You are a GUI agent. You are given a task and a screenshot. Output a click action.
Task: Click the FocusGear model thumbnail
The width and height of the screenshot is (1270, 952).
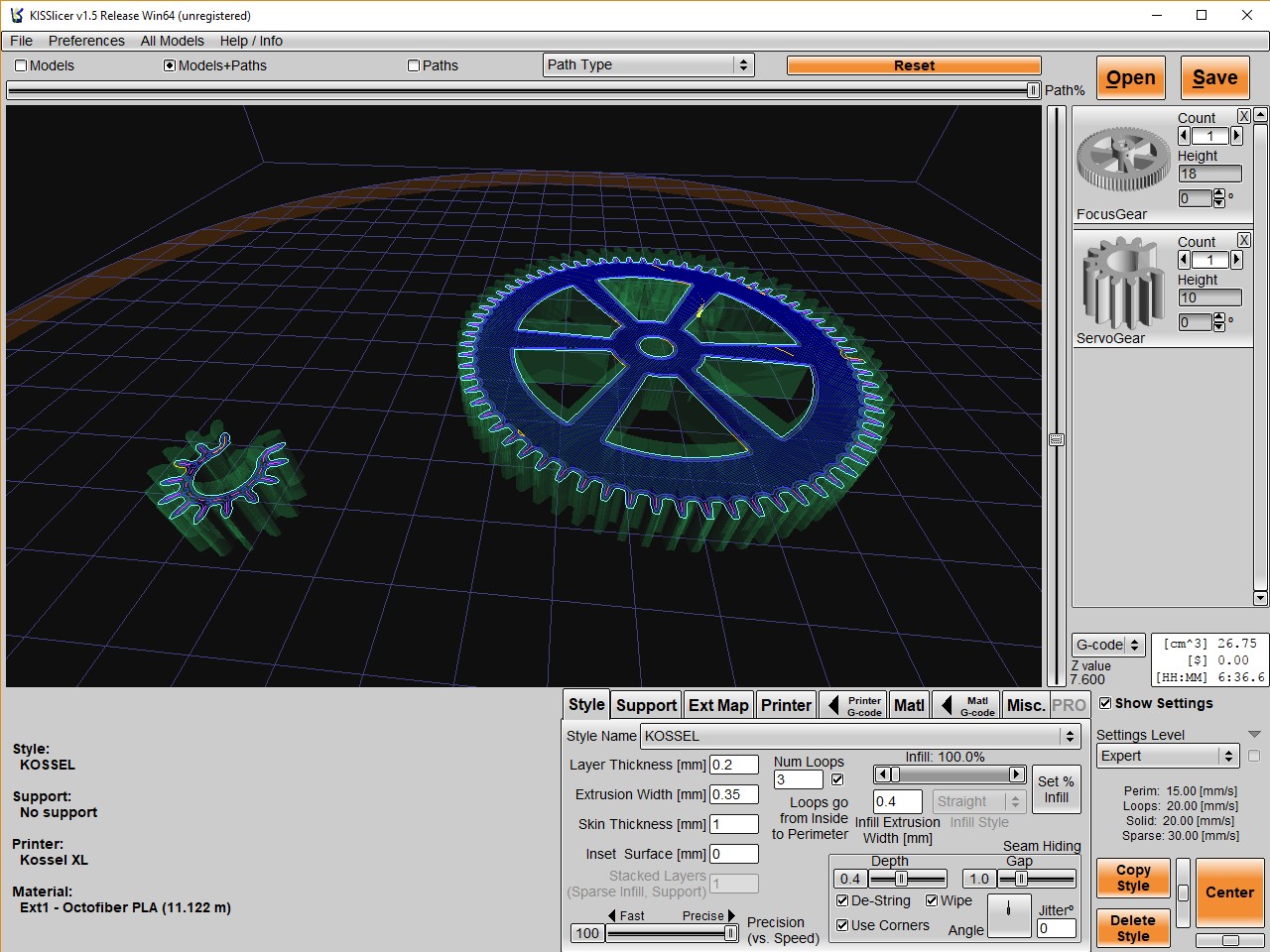[x=1123, y=159]
